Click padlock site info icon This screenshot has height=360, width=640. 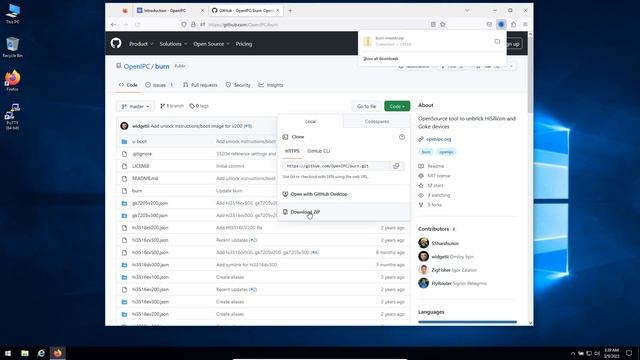point(193,24)
